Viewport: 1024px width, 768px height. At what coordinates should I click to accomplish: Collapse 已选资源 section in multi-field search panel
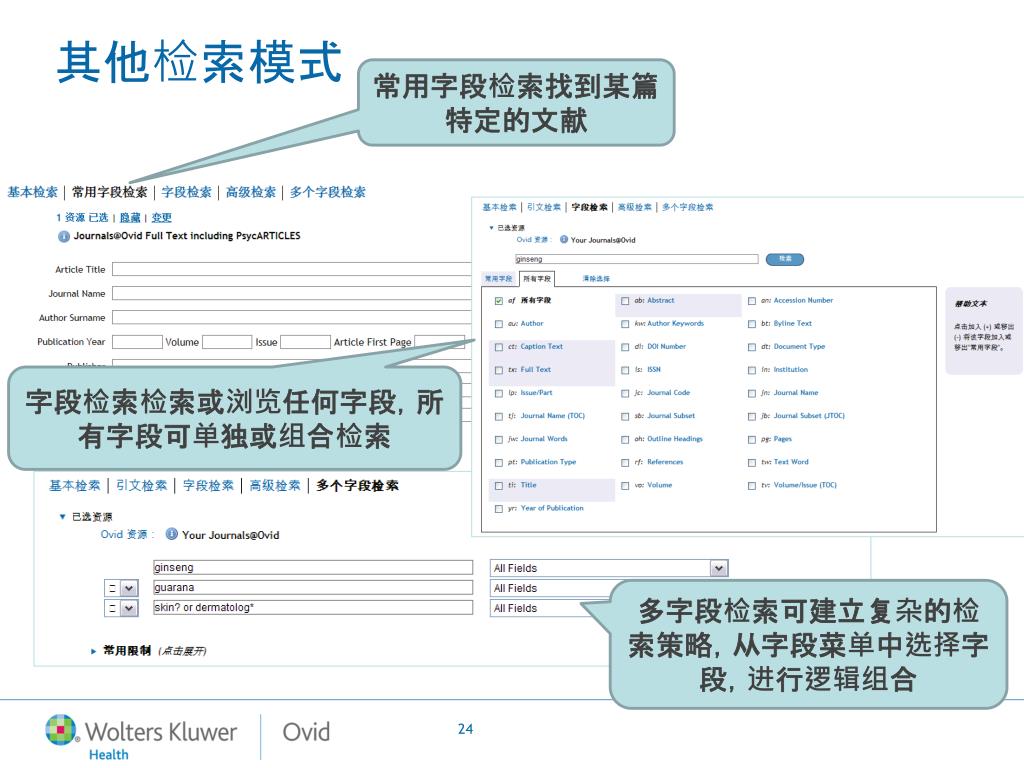(x=63, y=517)
